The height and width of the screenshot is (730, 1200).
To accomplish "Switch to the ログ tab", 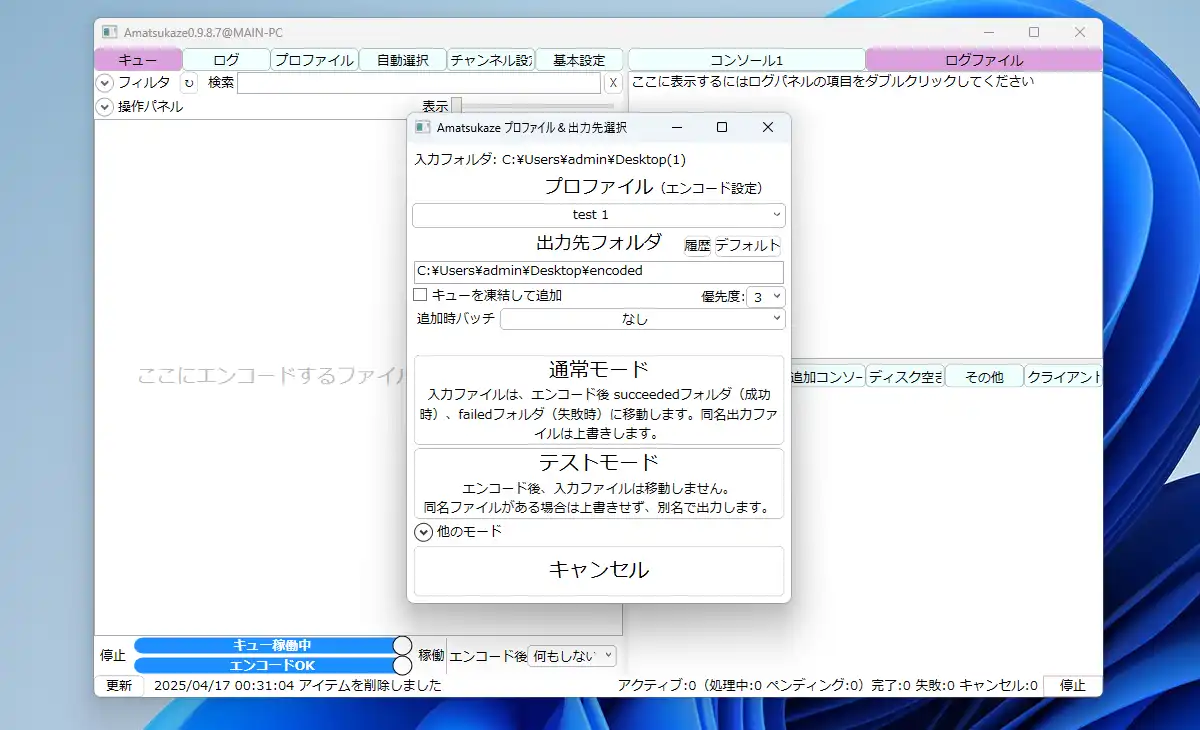I will coord(227,60).
